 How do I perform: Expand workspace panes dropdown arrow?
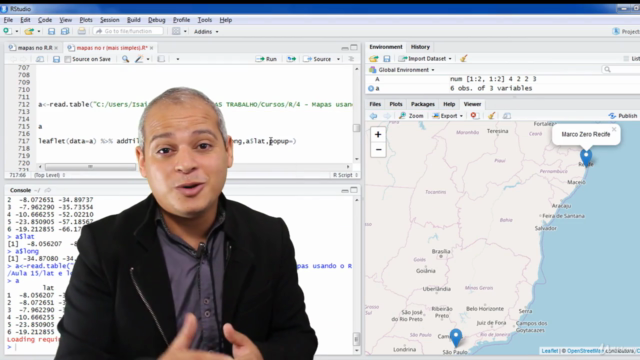pyautogui.click(x=185, y=31)
